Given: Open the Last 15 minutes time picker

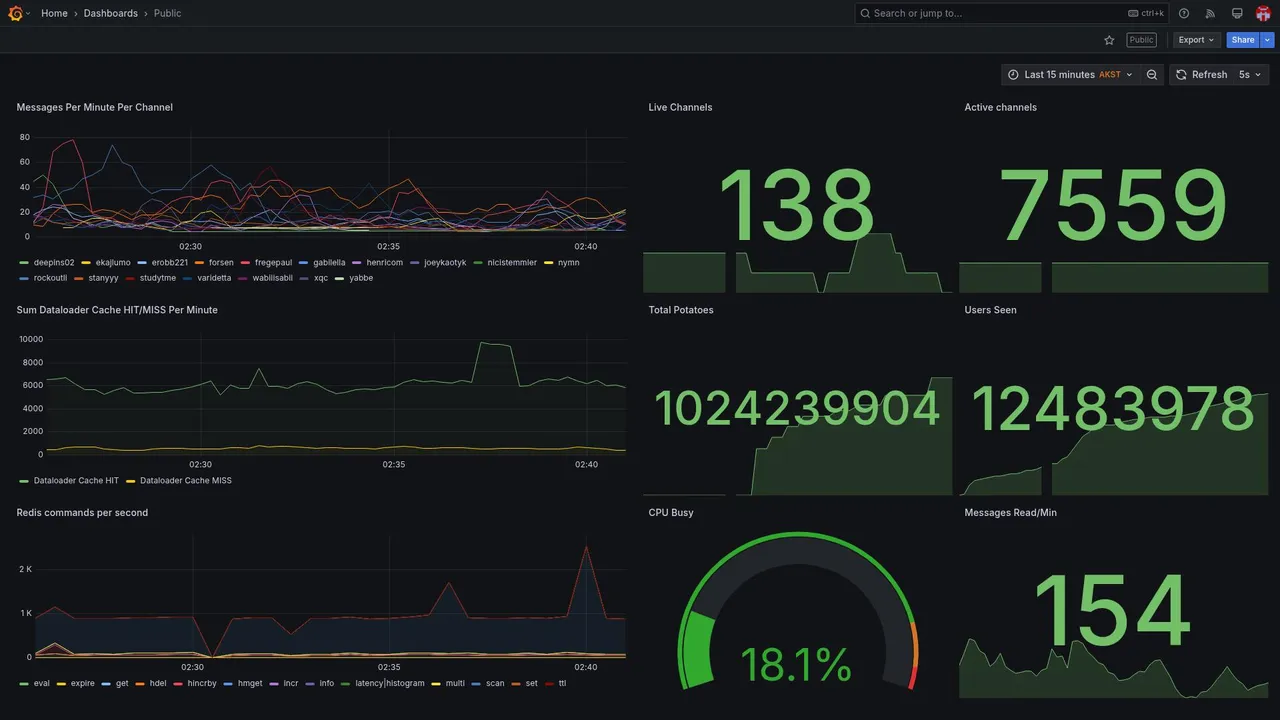Looking at the screenshot, I should coord(1070,75).
